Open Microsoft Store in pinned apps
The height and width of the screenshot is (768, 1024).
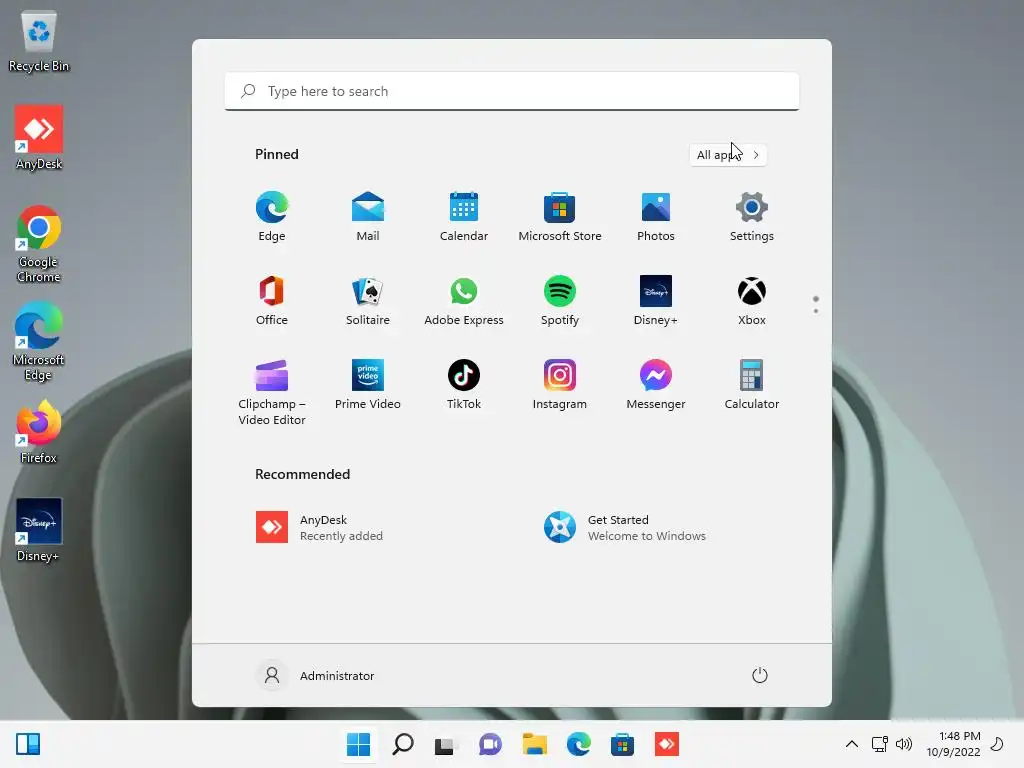pyautogui.click(x=560, y=217)
